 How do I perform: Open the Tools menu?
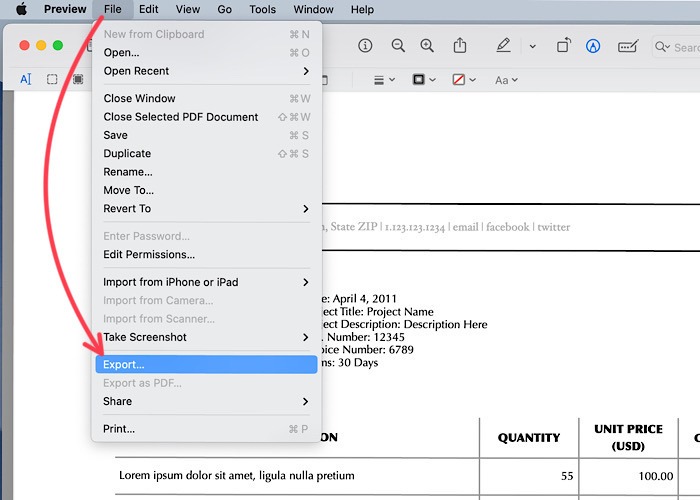pyautogui.click(x=262, y=9)
